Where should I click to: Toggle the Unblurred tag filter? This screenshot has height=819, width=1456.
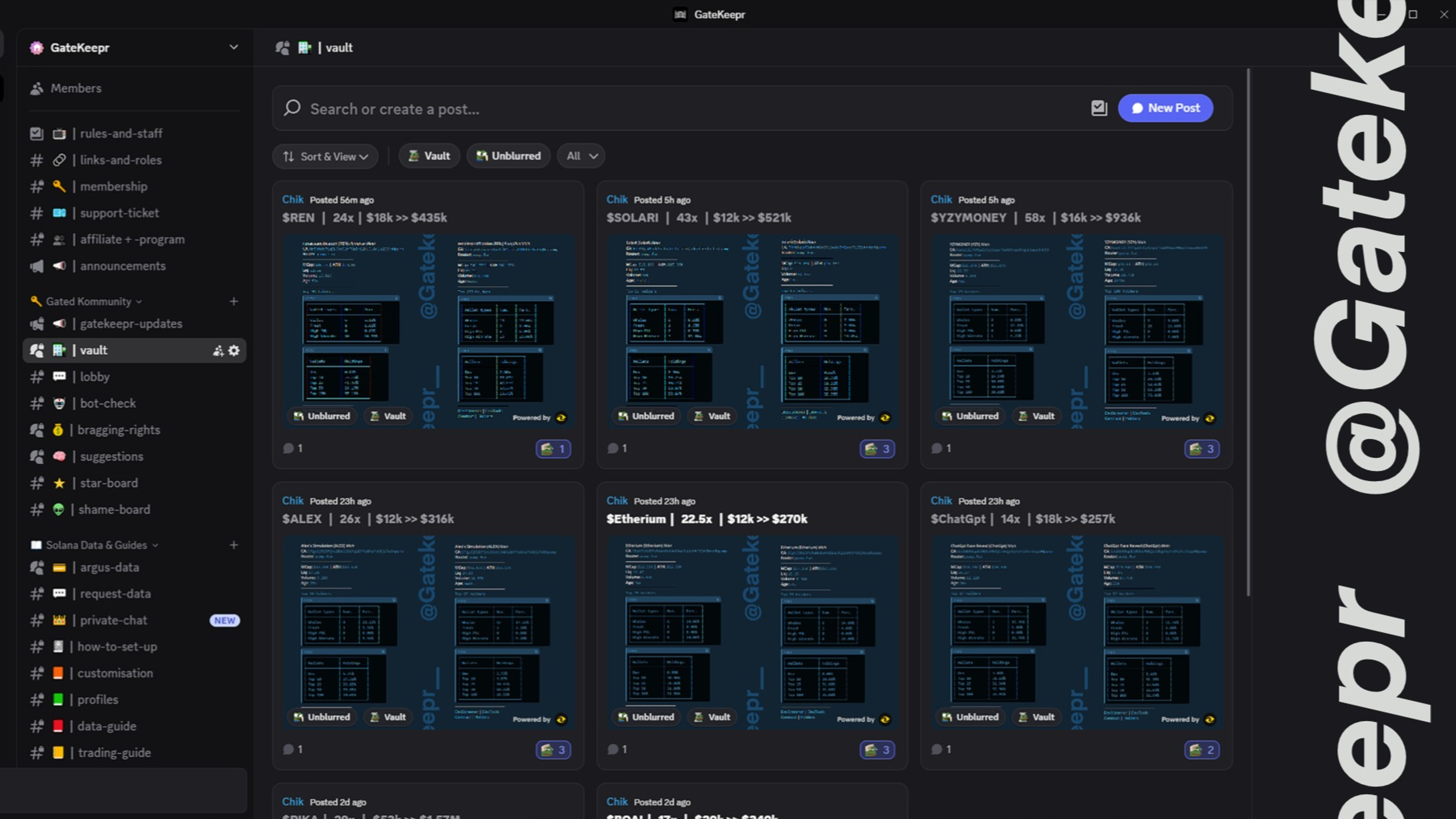click(x=508, y=156)
